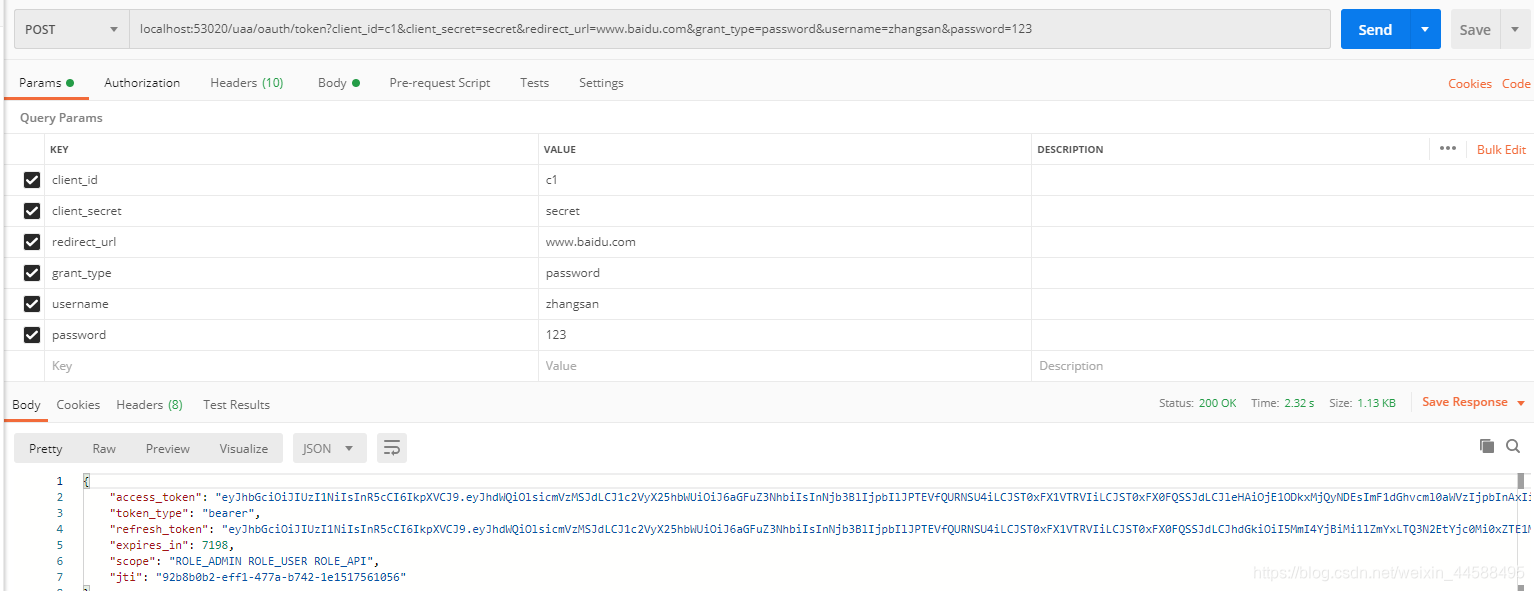The width and height of the screenshot is (1534, 591).
Task: Click the response size 1.13 KB
Action: click(1376, 403)
